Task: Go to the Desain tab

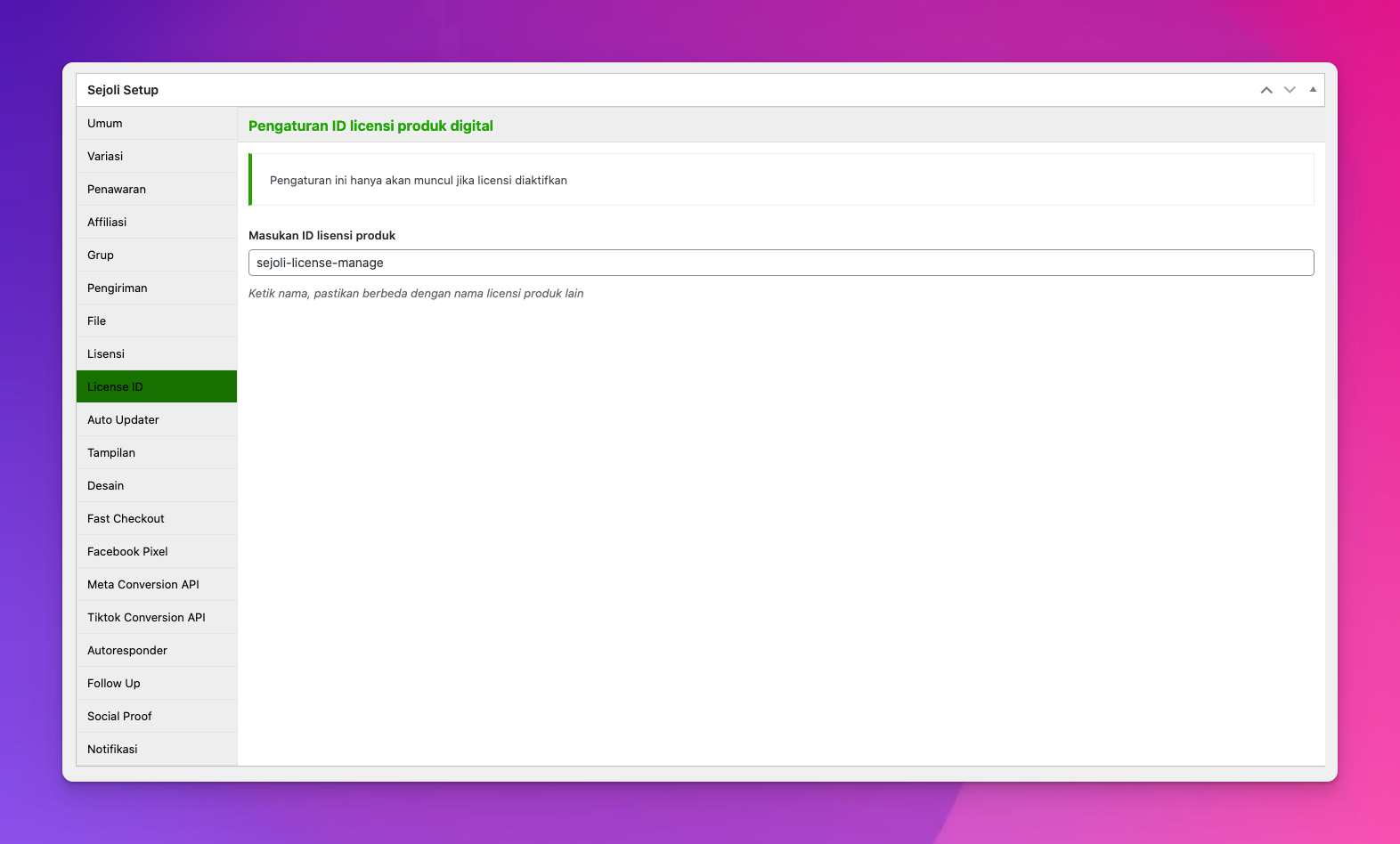Action: 106,486
